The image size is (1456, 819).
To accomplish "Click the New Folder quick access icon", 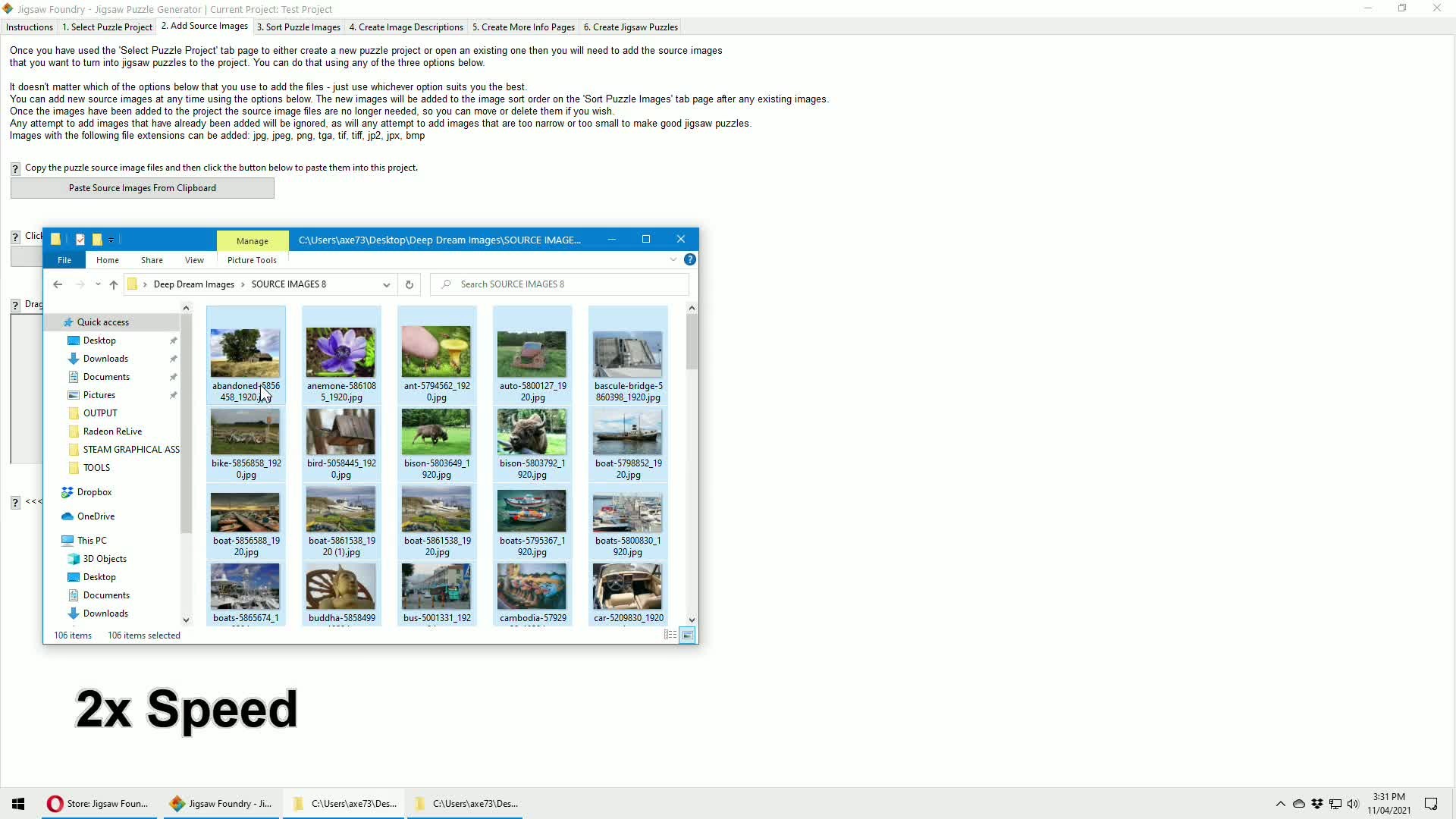I will pos(97,240).
